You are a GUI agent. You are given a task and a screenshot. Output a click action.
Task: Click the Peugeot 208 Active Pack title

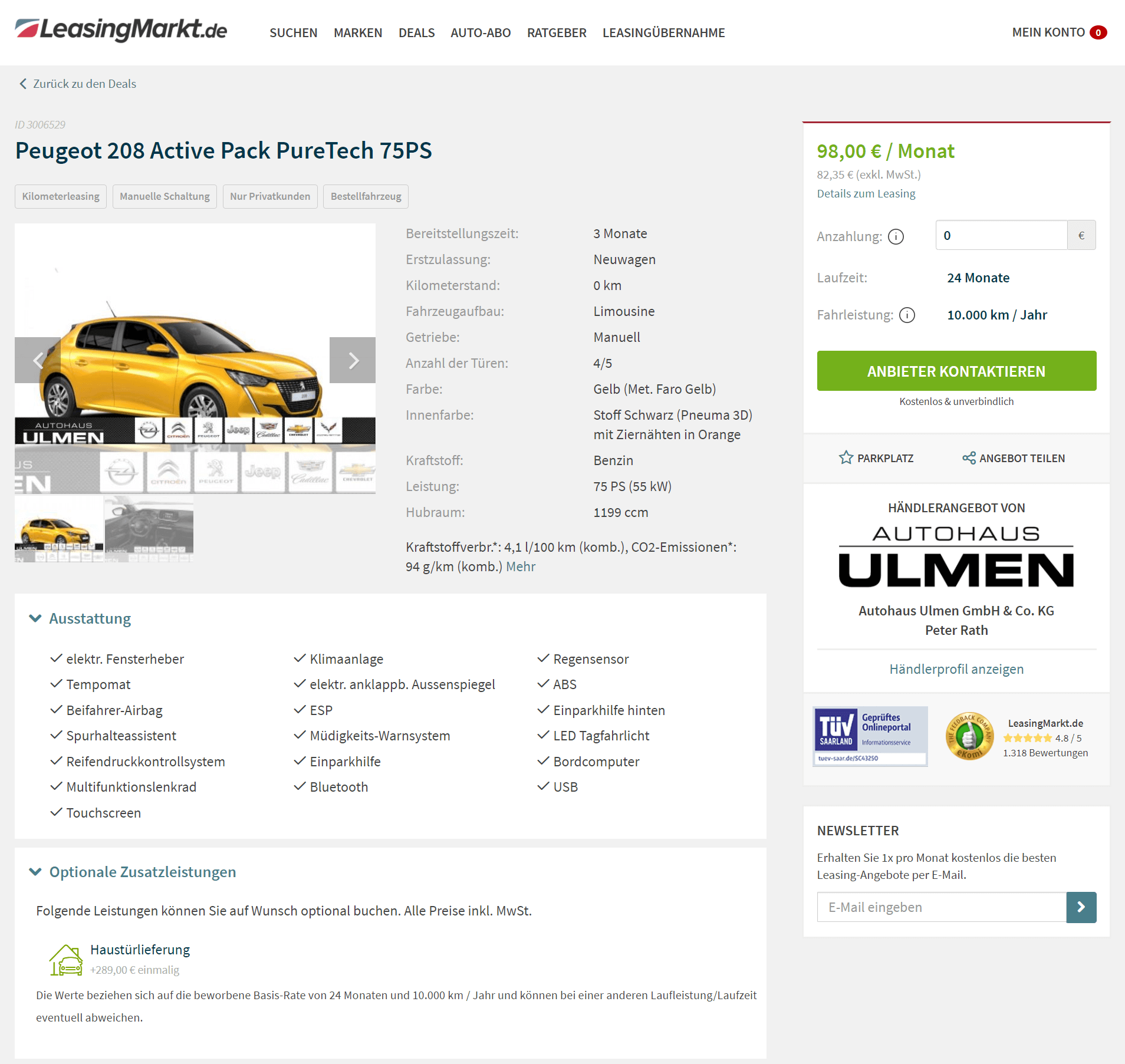(x=223, y=150)
